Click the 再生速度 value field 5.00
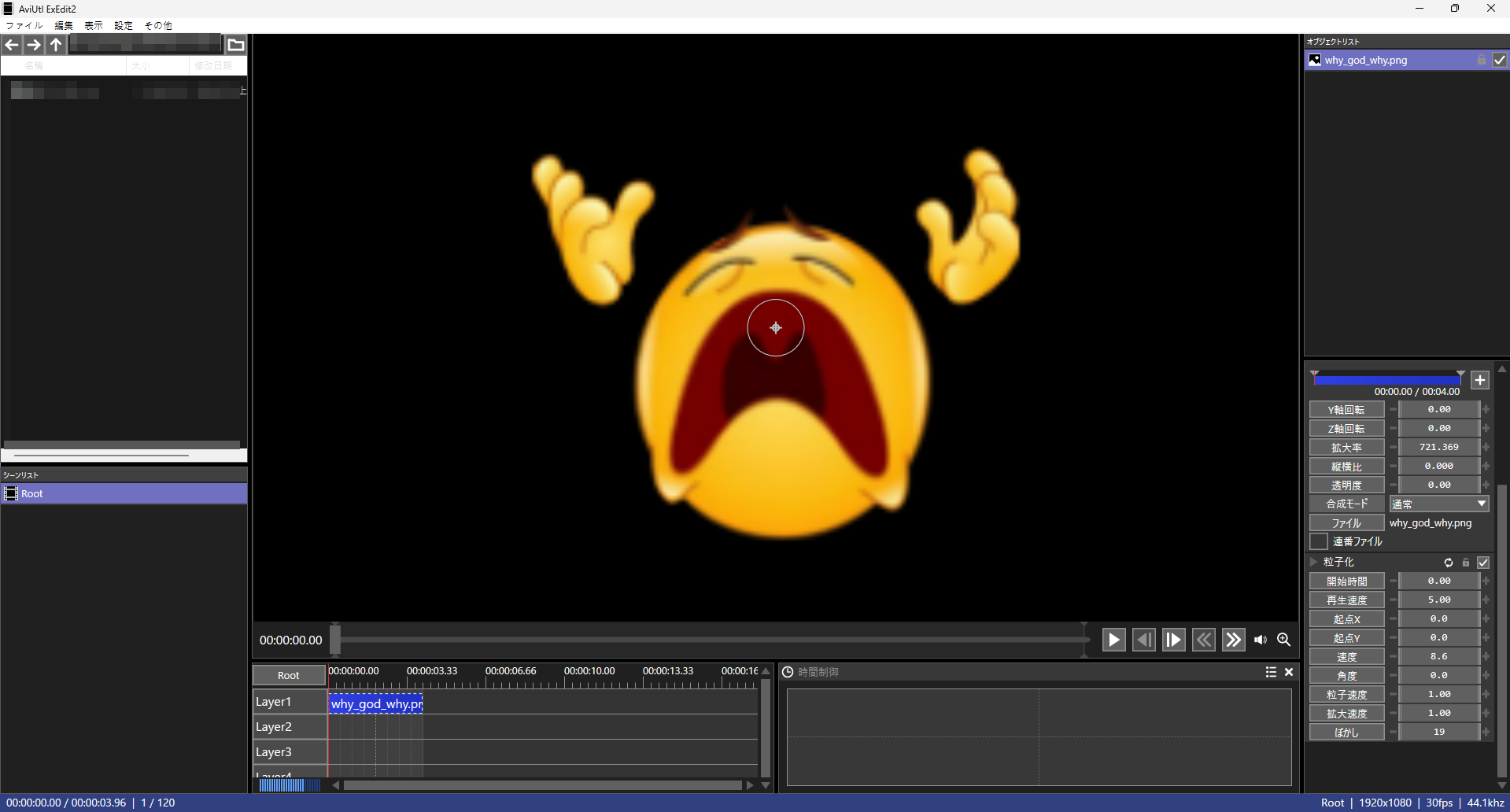Image resolution: width=1510 pixels, height=812 pixels. point(1439,600)
